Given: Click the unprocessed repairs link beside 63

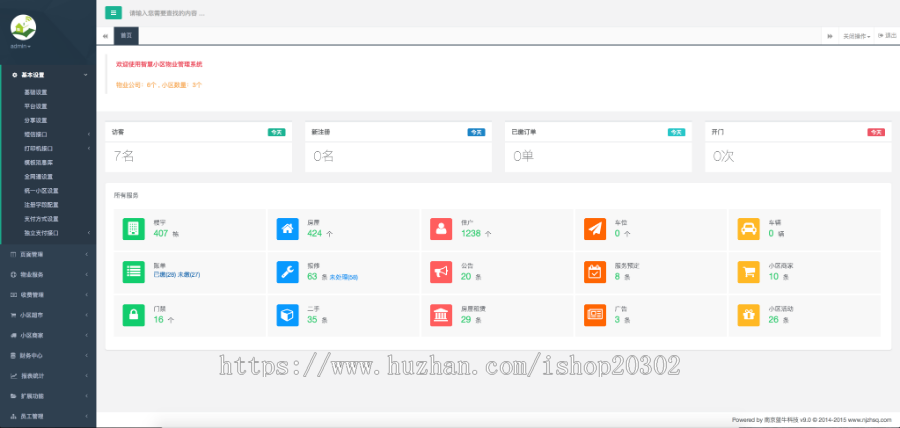Looking at the screenshot, I should [344, 277].
